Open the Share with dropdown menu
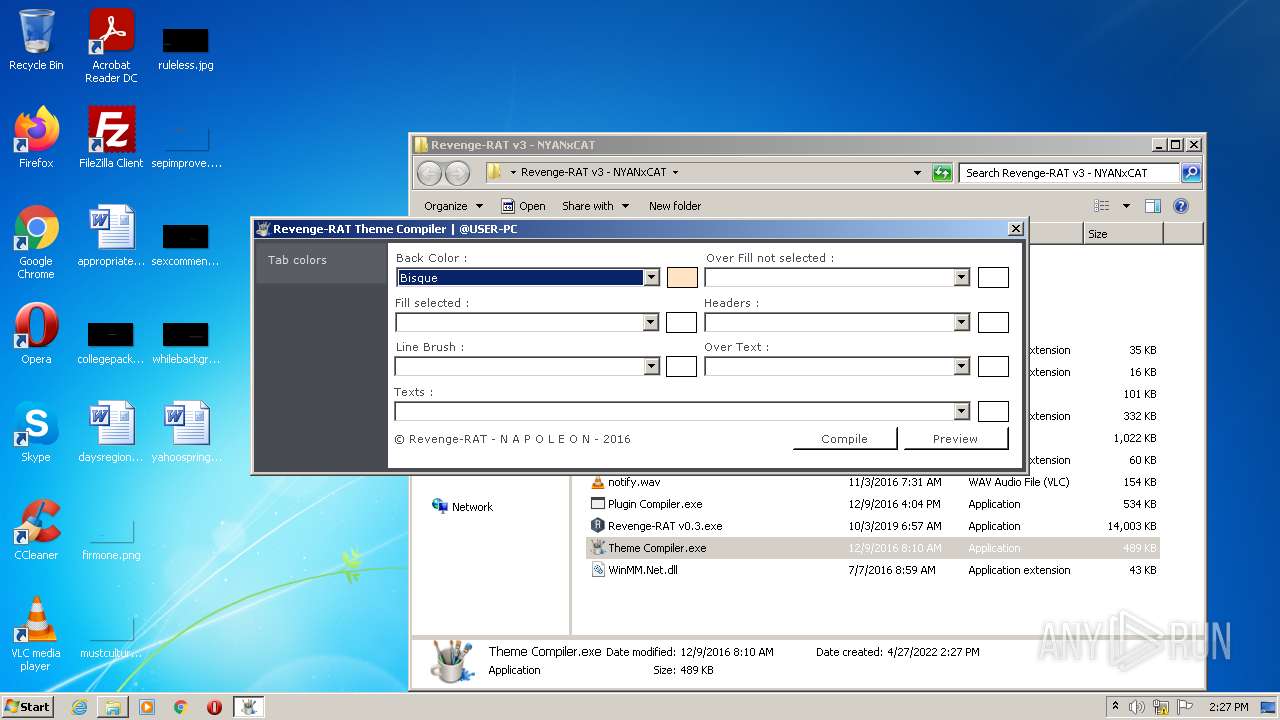Screen dimensions: 1280x720 596,206
